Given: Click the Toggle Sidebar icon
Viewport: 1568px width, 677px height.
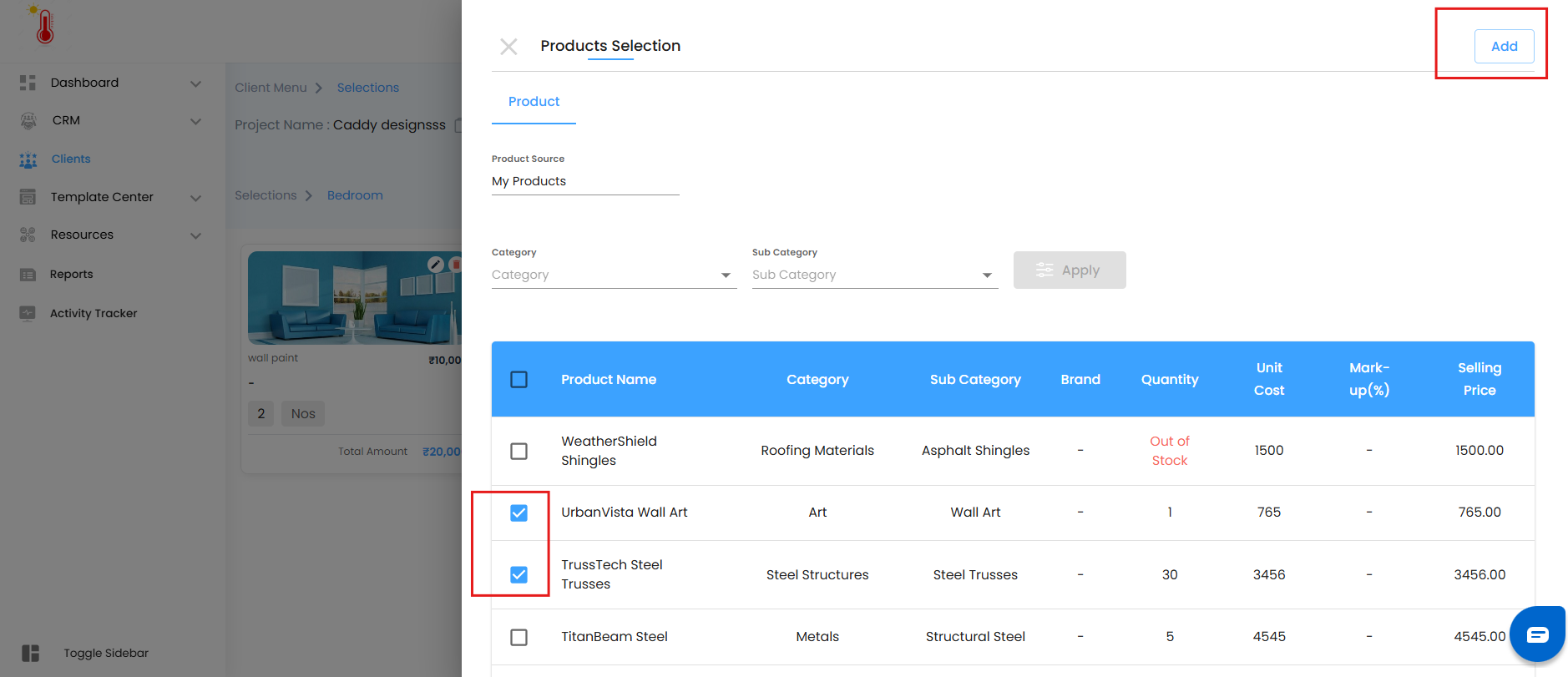Looking at the screenshot, I should (31, 653).
